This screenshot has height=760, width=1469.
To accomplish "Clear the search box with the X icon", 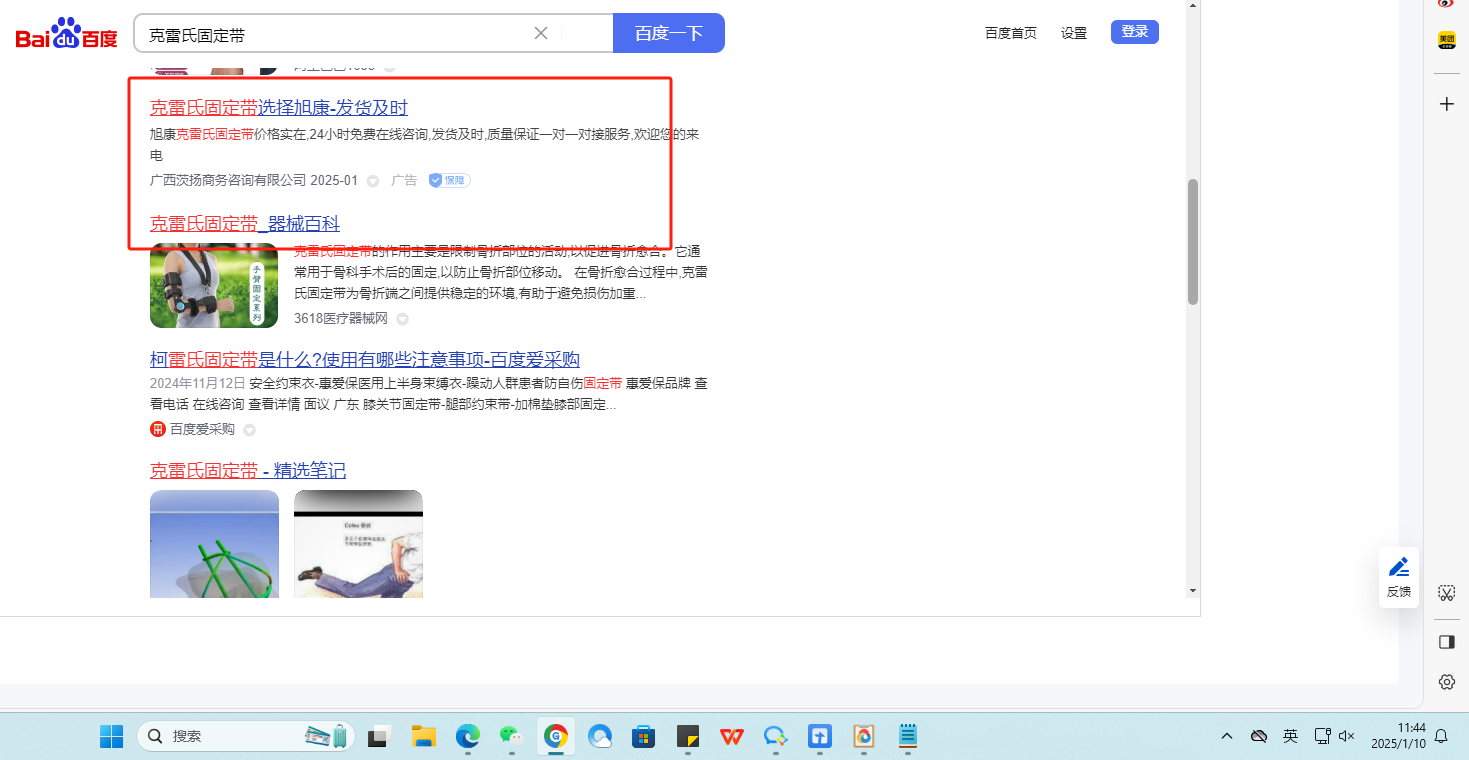I will pyautogui.click(x=541, y=33).
